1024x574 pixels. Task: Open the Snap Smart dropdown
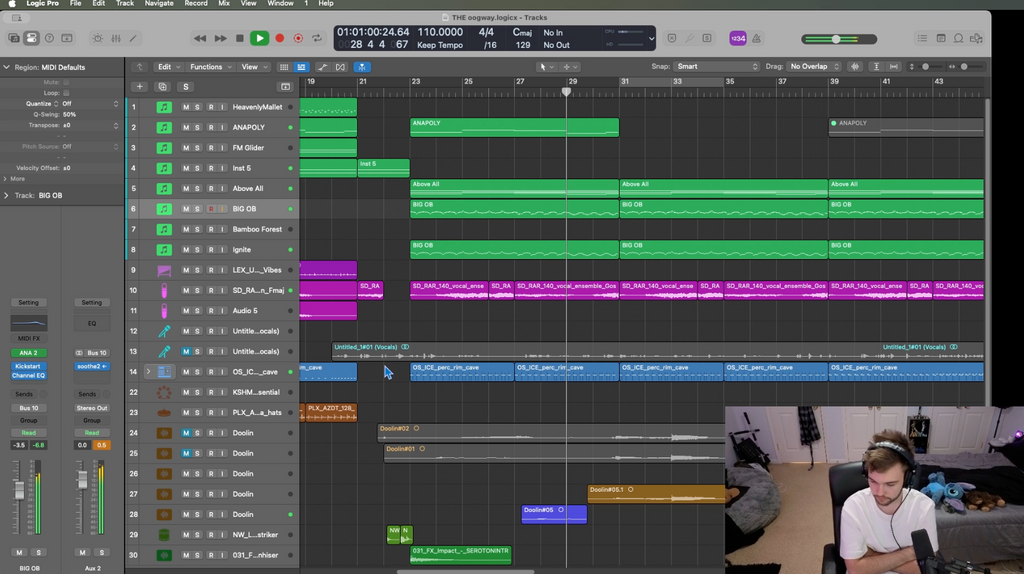[x=717, y=67]
